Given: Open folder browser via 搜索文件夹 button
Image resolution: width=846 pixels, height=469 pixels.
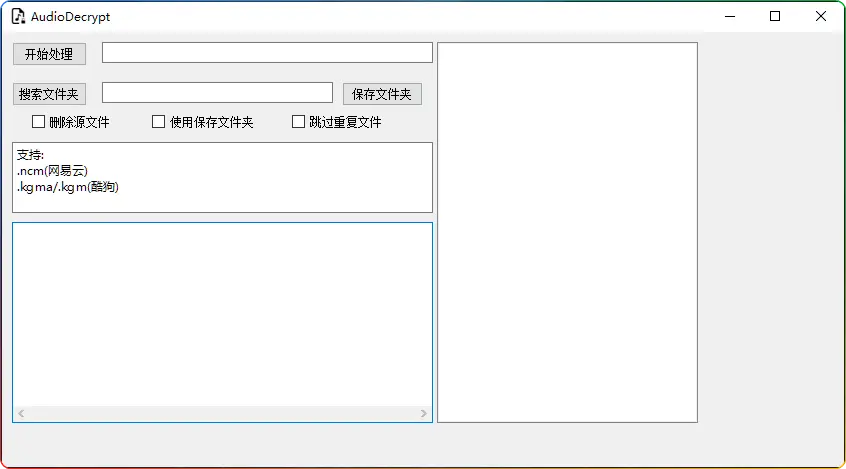Looking at the screenshot, I should [49, 94].
